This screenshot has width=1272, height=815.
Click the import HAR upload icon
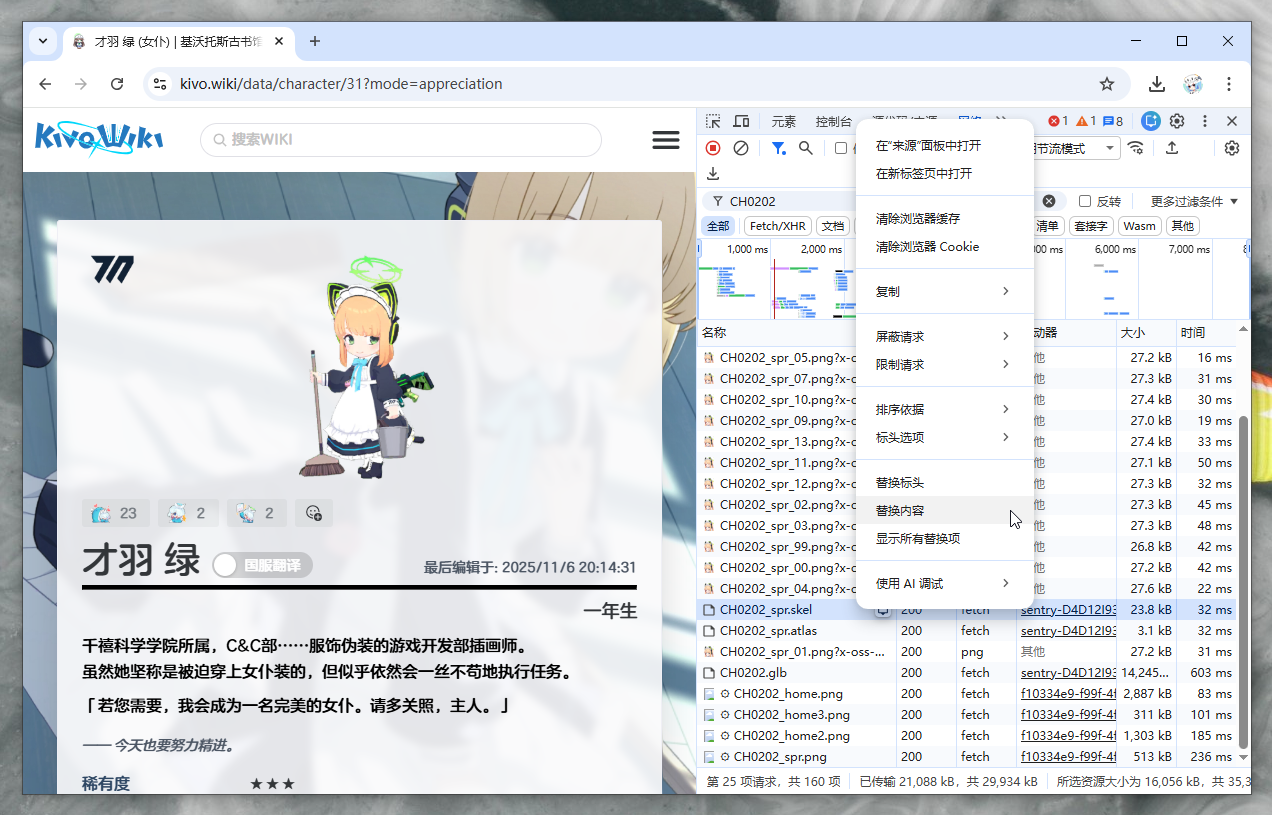1172,148
